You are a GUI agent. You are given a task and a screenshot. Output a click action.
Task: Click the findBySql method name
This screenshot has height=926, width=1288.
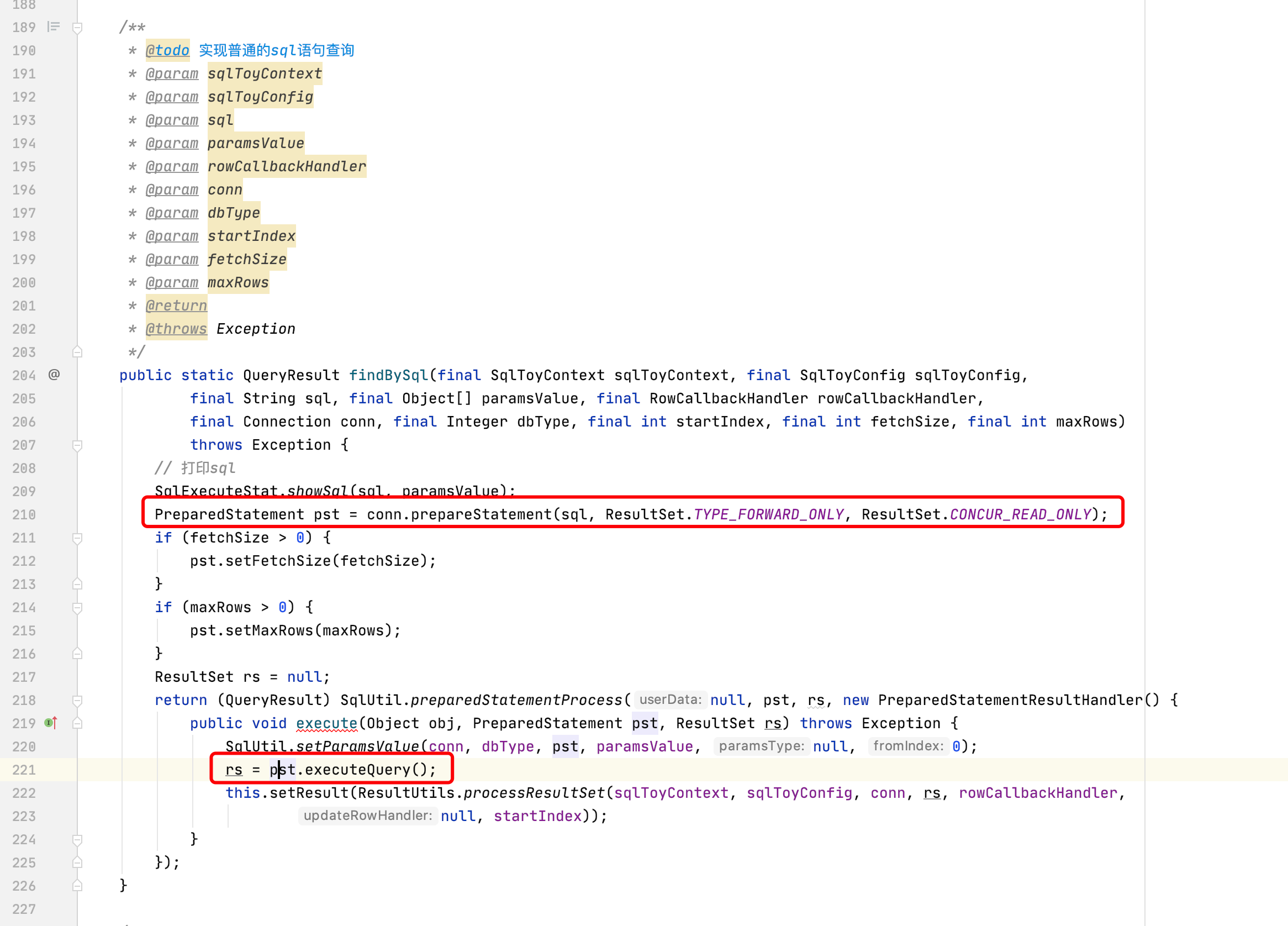[x=388, y=376]
